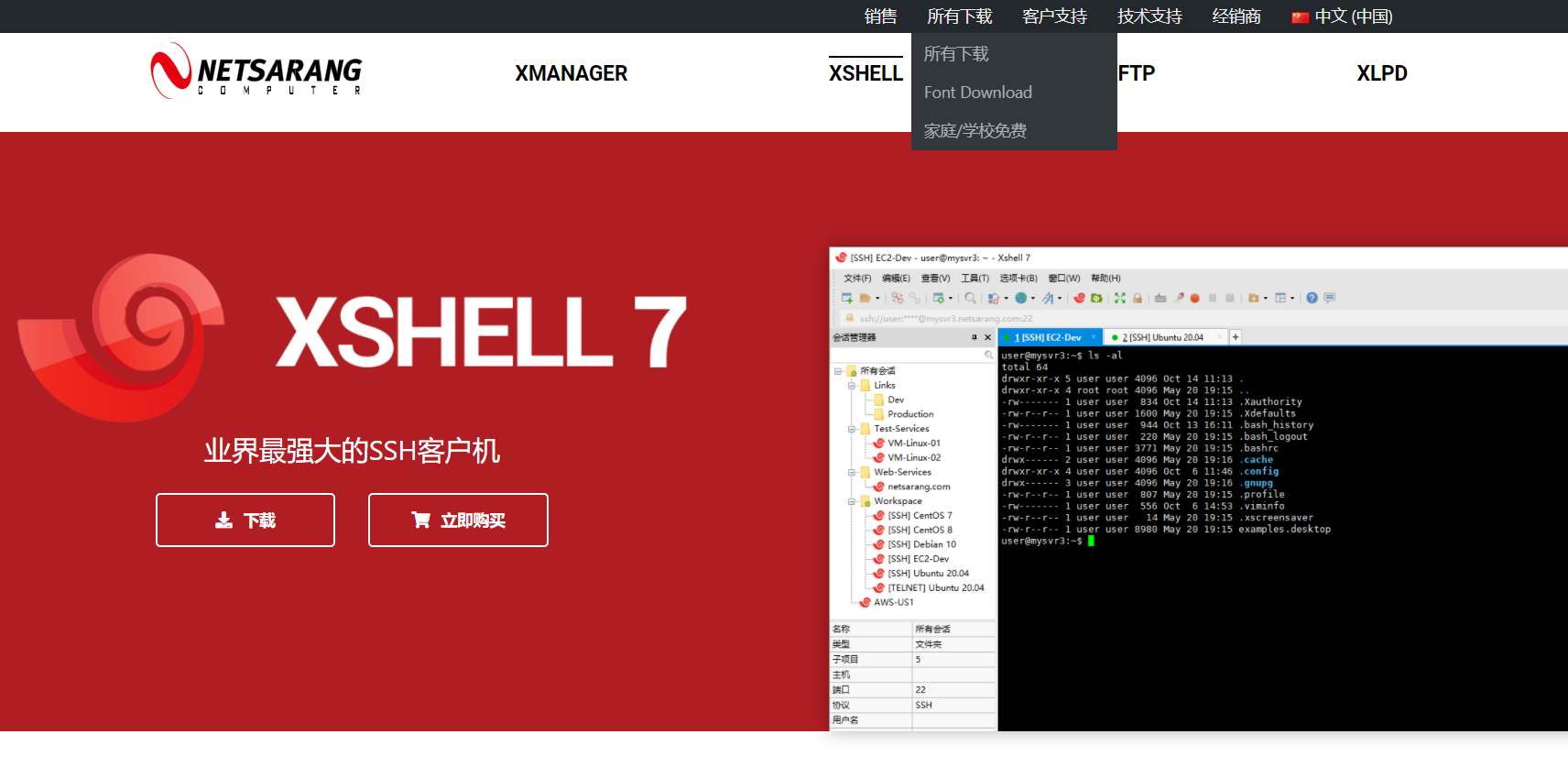Open the 帮助(H) menu in Xshell
The height and width of the screenshot is (778, 1568).
tap(1105, 279)
